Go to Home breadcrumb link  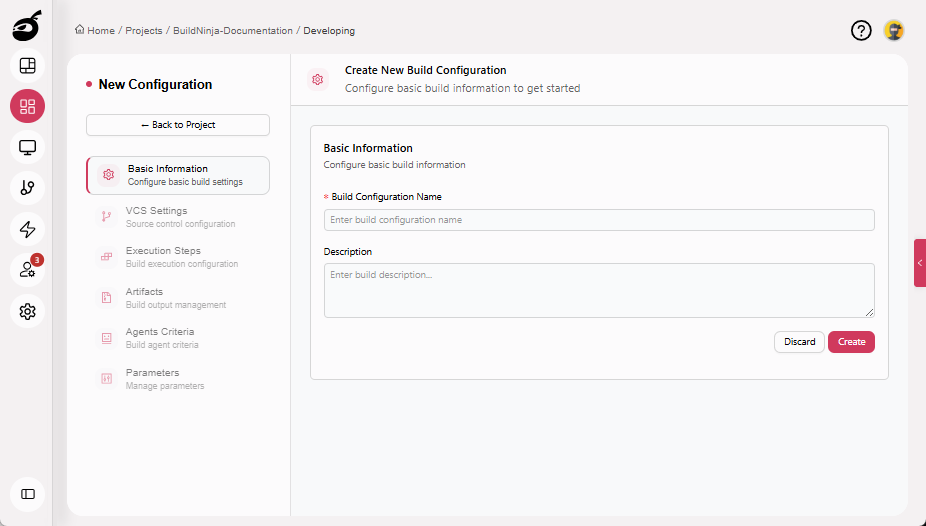tap(101, 31)
